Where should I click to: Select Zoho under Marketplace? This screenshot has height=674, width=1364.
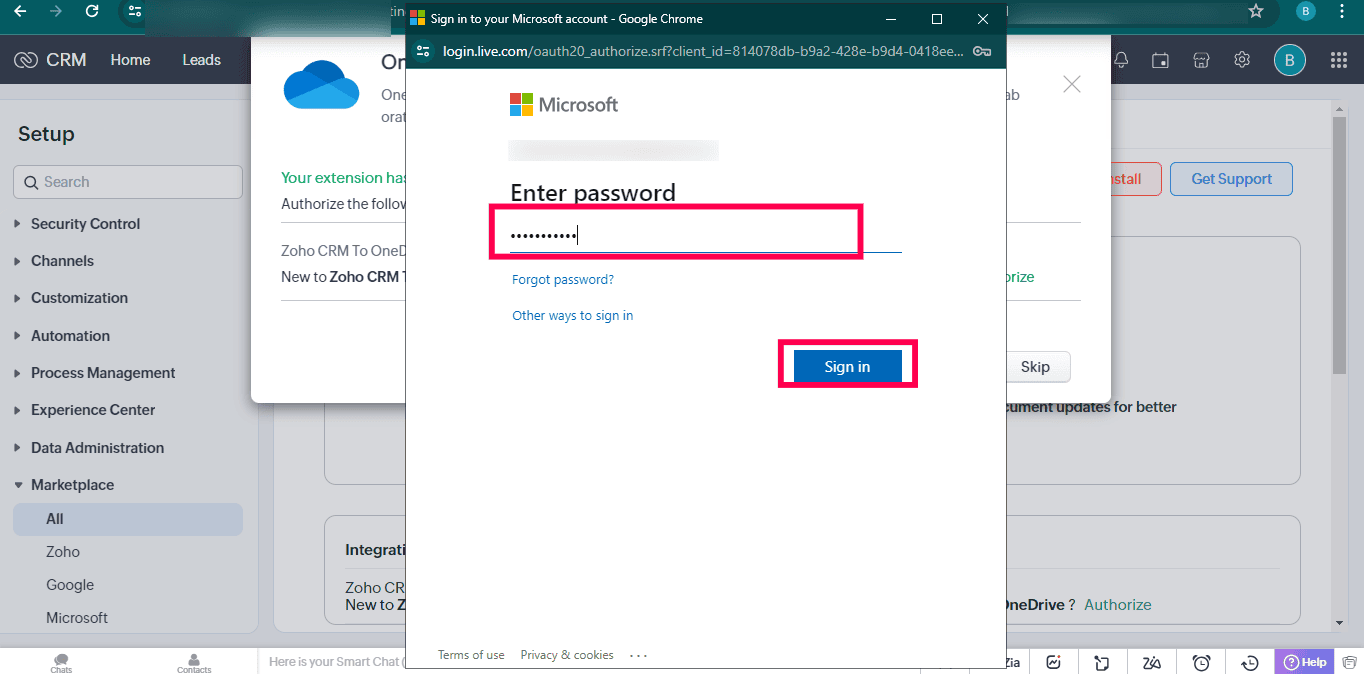pos(63,552)
